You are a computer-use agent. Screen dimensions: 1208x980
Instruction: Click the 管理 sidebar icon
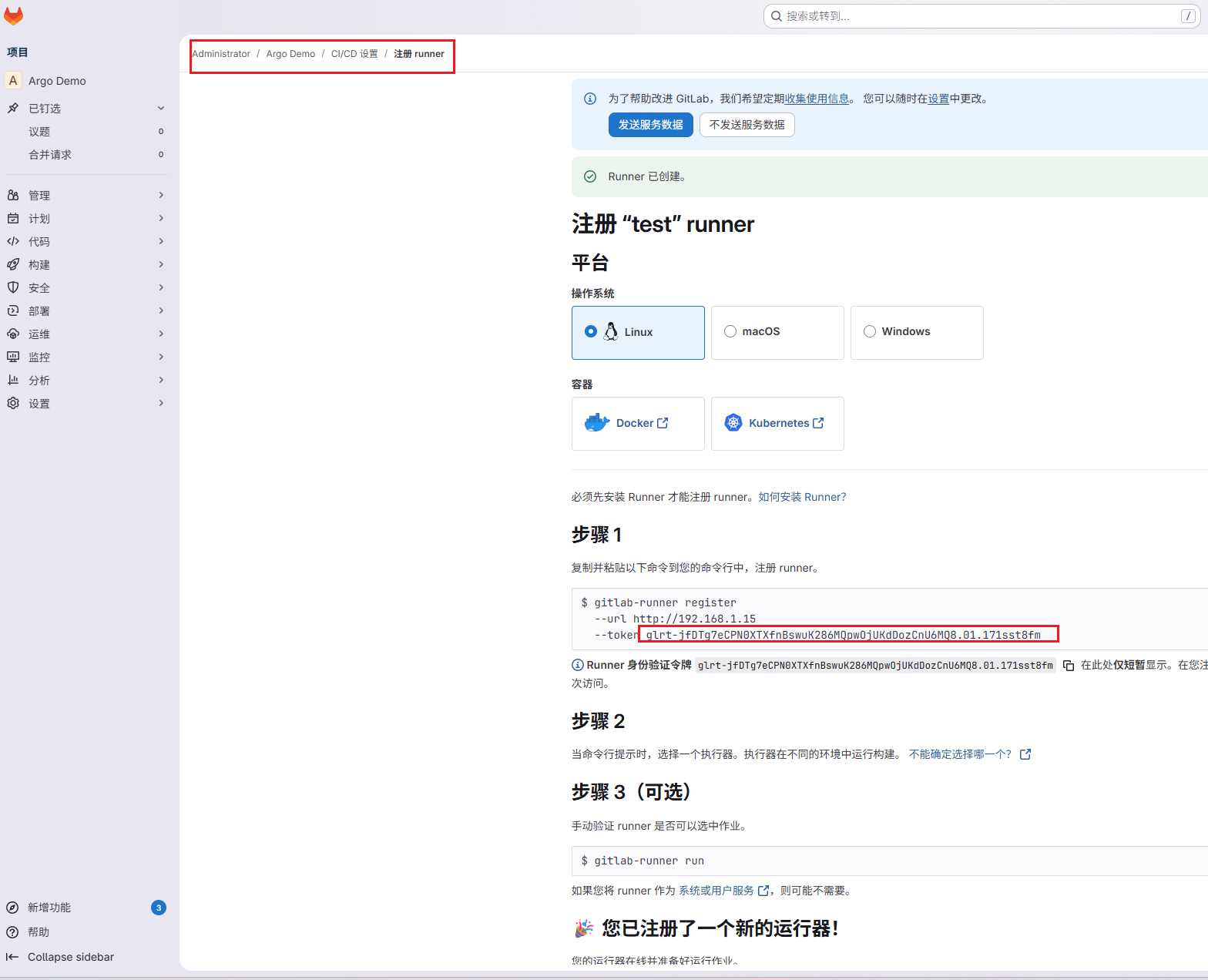coord(13,195)
